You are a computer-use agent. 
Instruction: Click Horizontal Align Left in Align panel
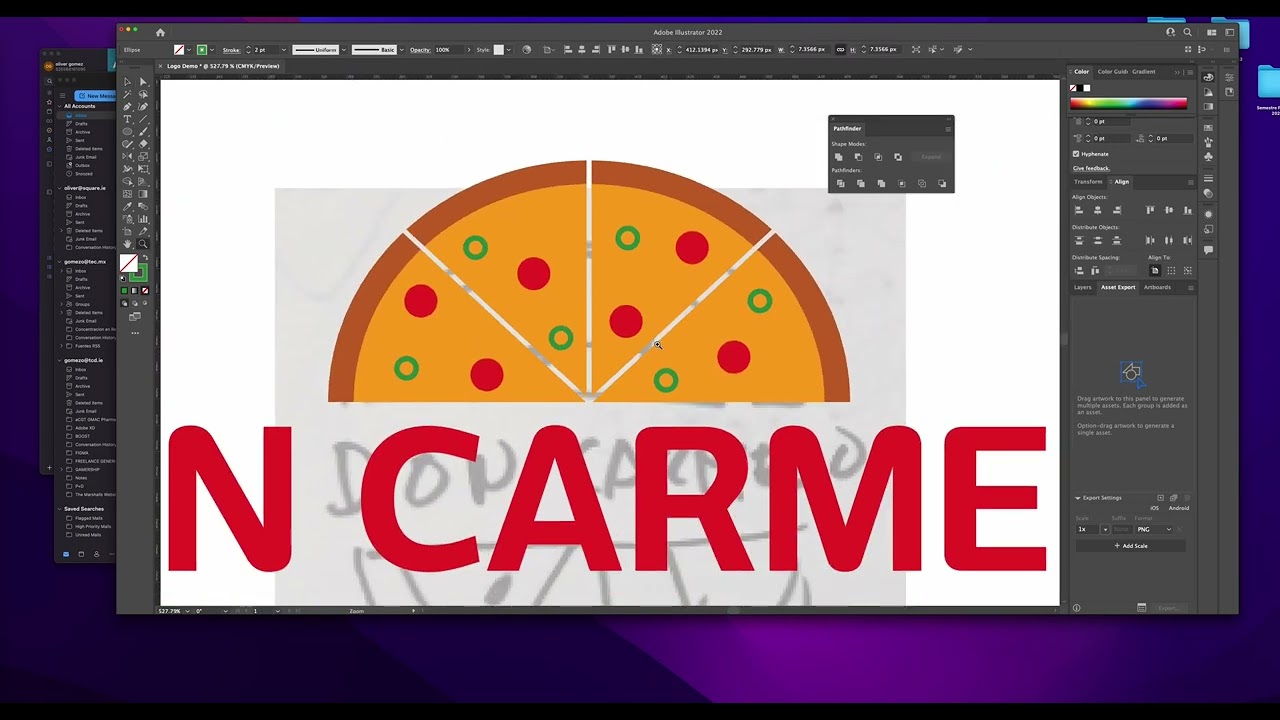tap(1079, 210)
